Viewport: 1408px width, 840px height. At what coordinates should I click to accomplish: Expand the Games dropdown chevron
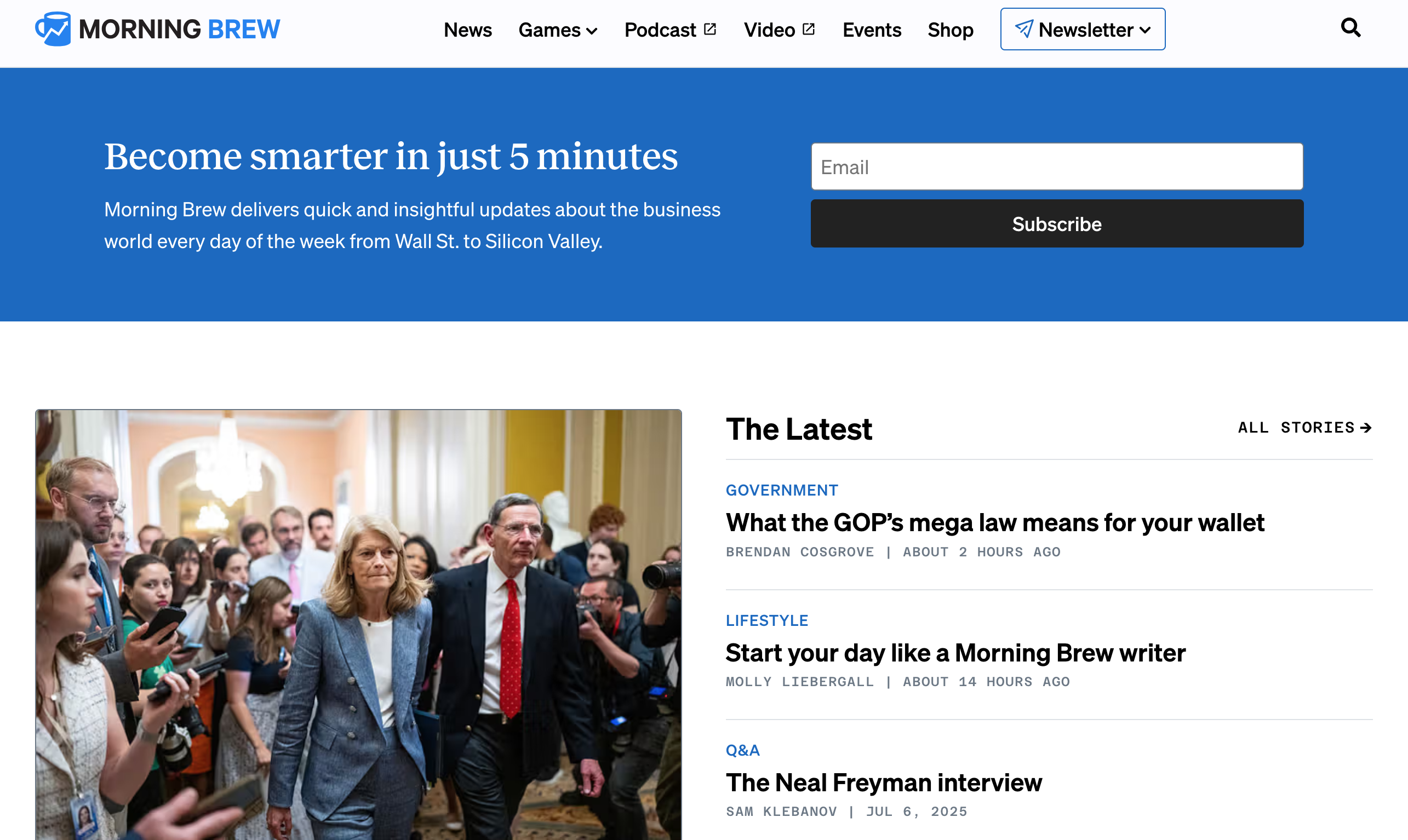tap(592, 31)
